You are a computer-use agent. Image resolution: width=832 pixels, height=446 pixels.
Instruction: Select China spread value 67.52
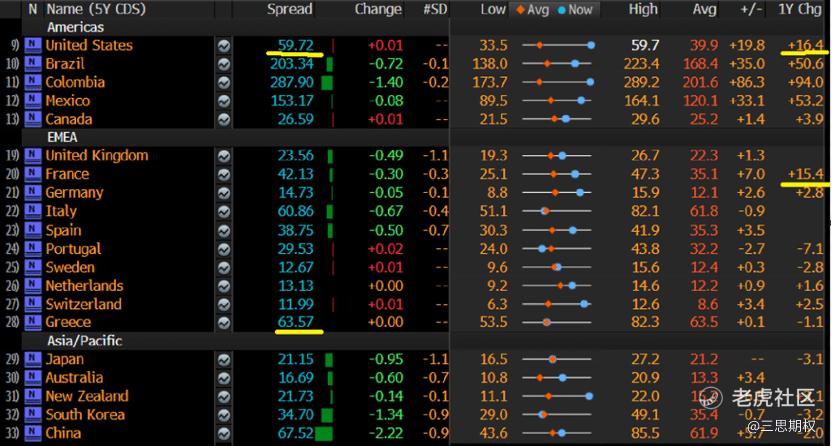296,433
